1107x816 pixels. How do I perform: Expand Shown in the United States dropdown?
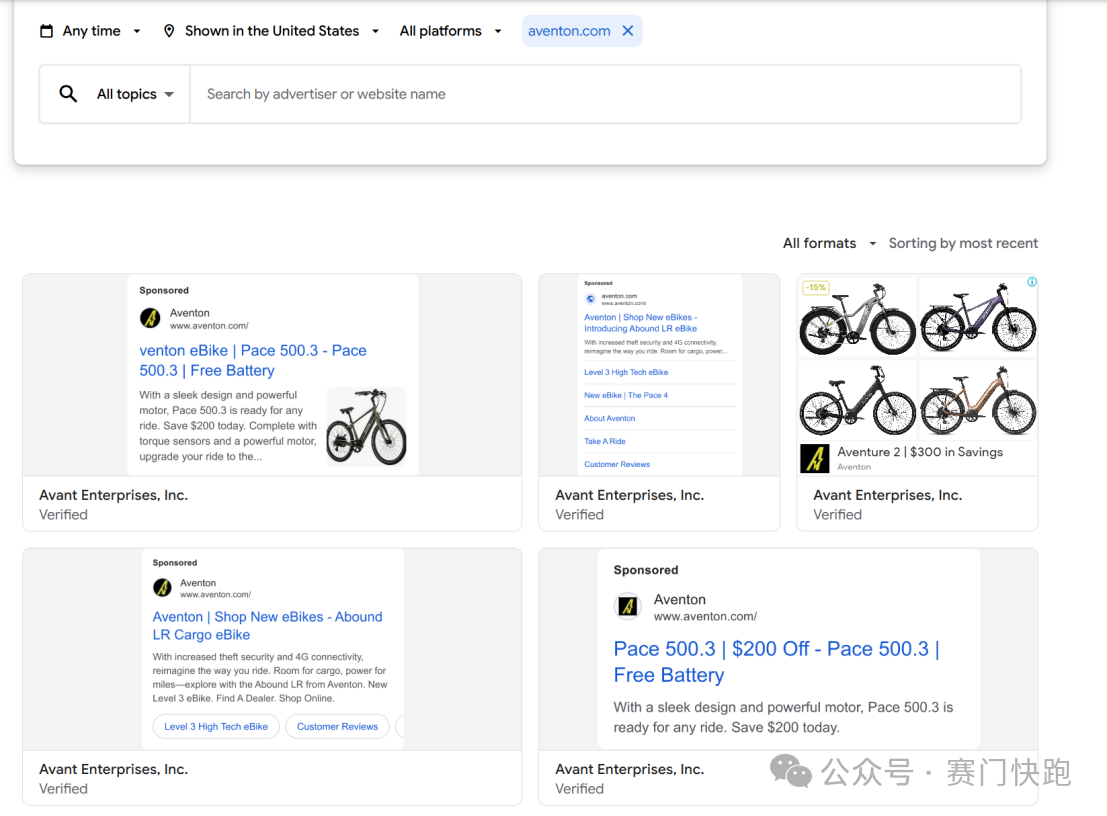pos(272,31)
